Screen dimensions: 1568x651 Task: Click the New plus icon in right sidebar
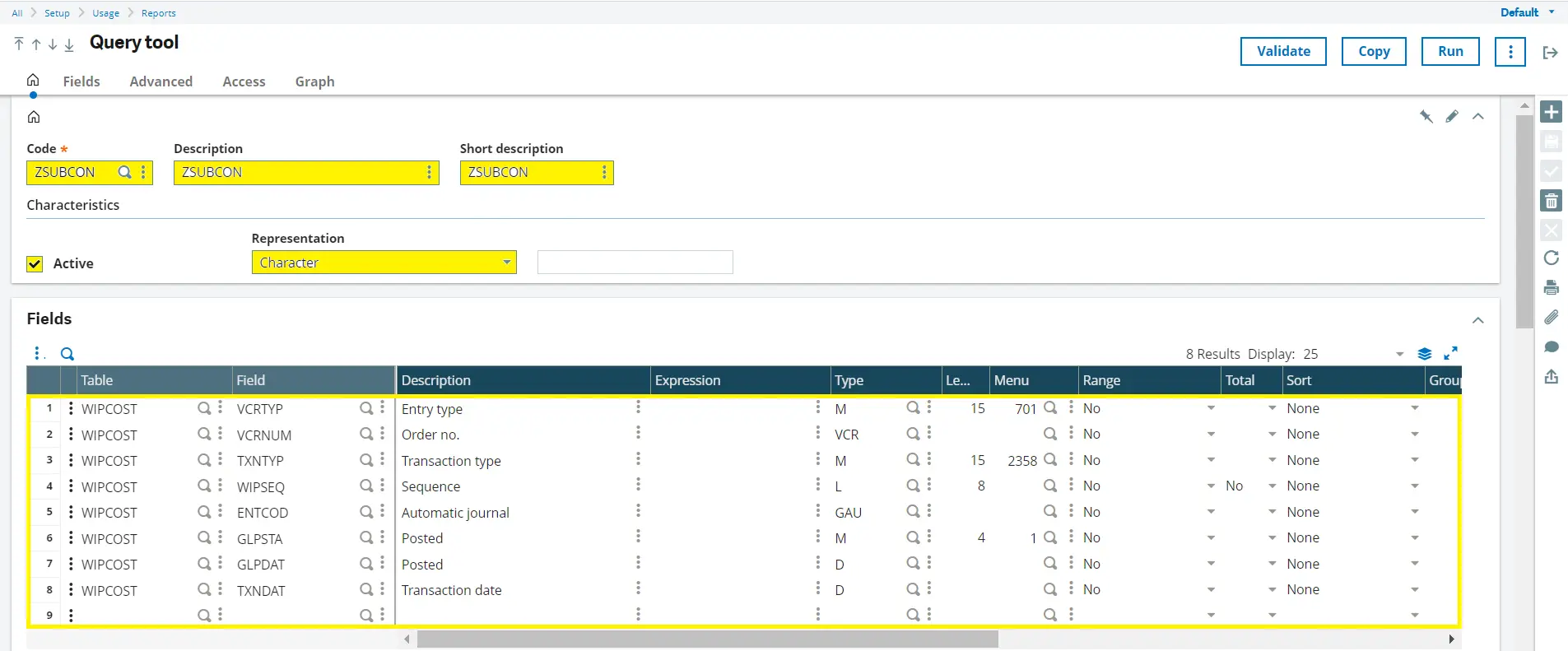point(1552,112)
